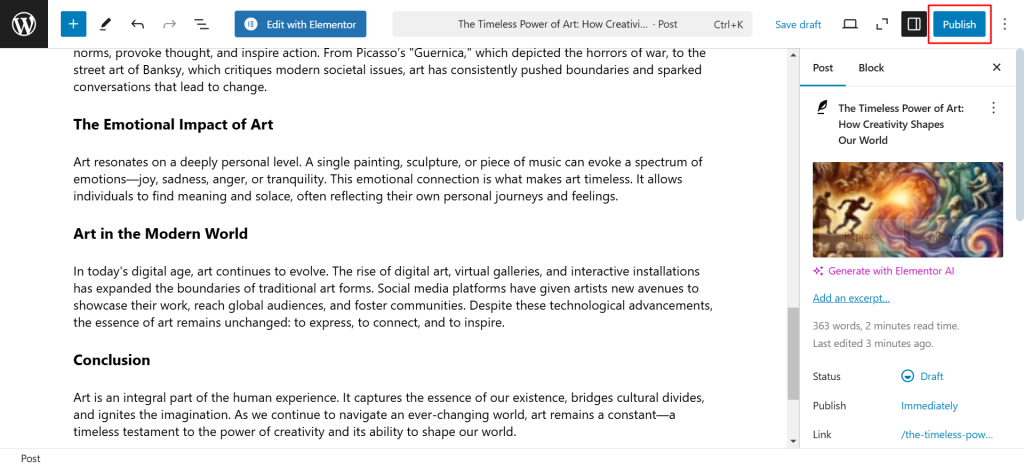Open the Document Overview list view

click(201, 24)
